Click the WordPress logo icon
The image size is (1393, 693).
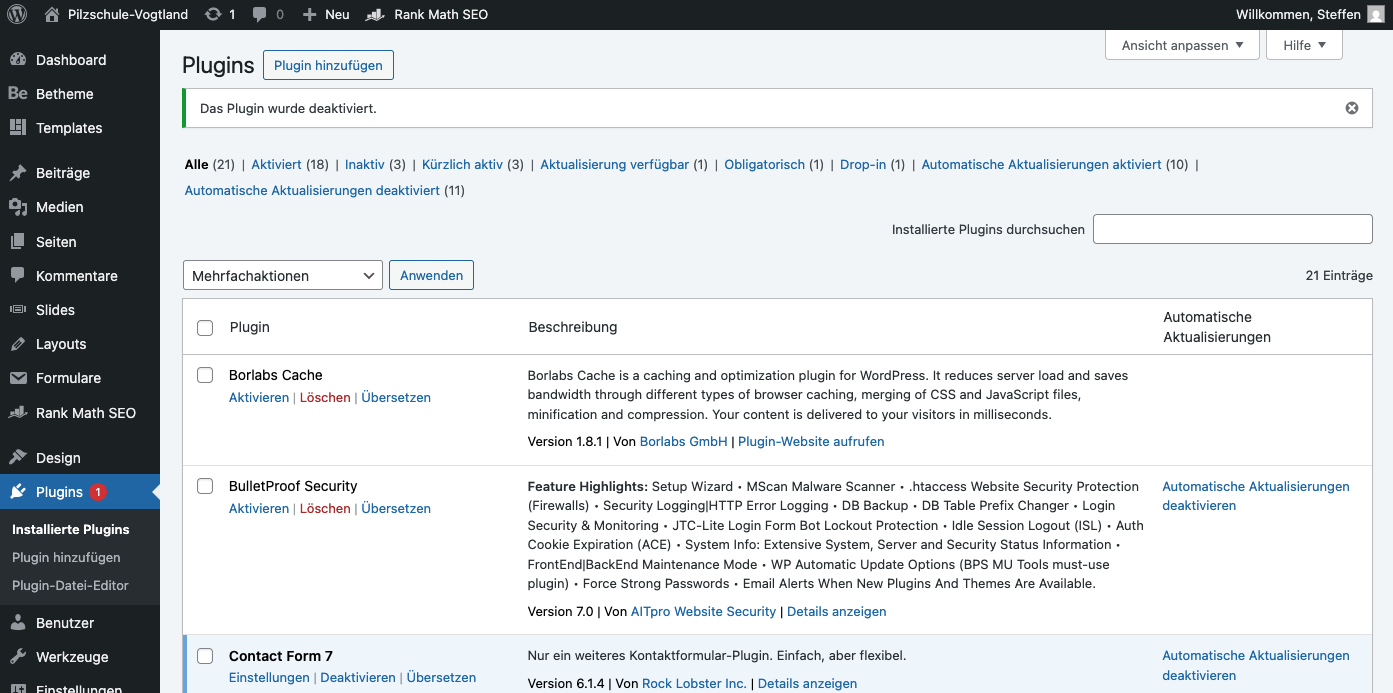(x=17, y=14)
